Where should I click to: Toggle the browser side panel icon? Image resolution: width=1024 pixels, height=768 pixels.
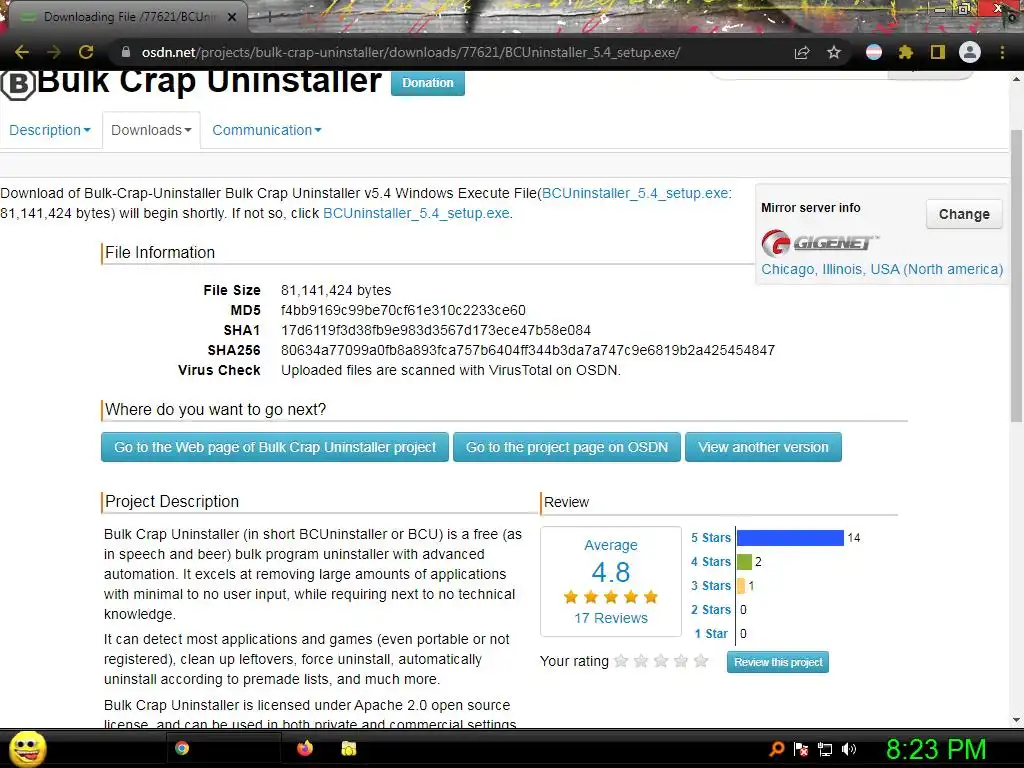[x=938, y=52]
